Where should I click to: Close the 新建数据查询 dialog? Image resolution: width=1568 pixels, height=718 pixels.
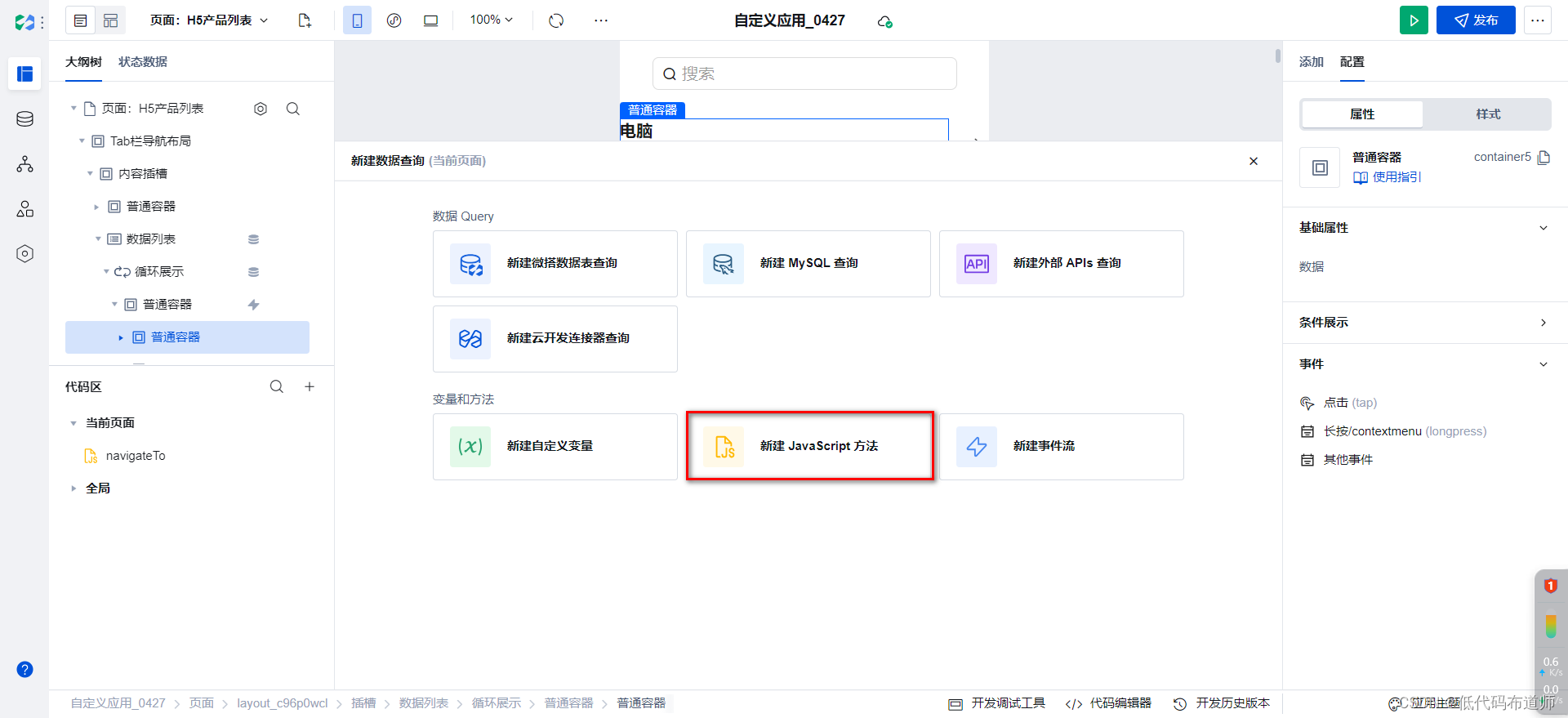pyautogui.click(x=1254, y=161)
